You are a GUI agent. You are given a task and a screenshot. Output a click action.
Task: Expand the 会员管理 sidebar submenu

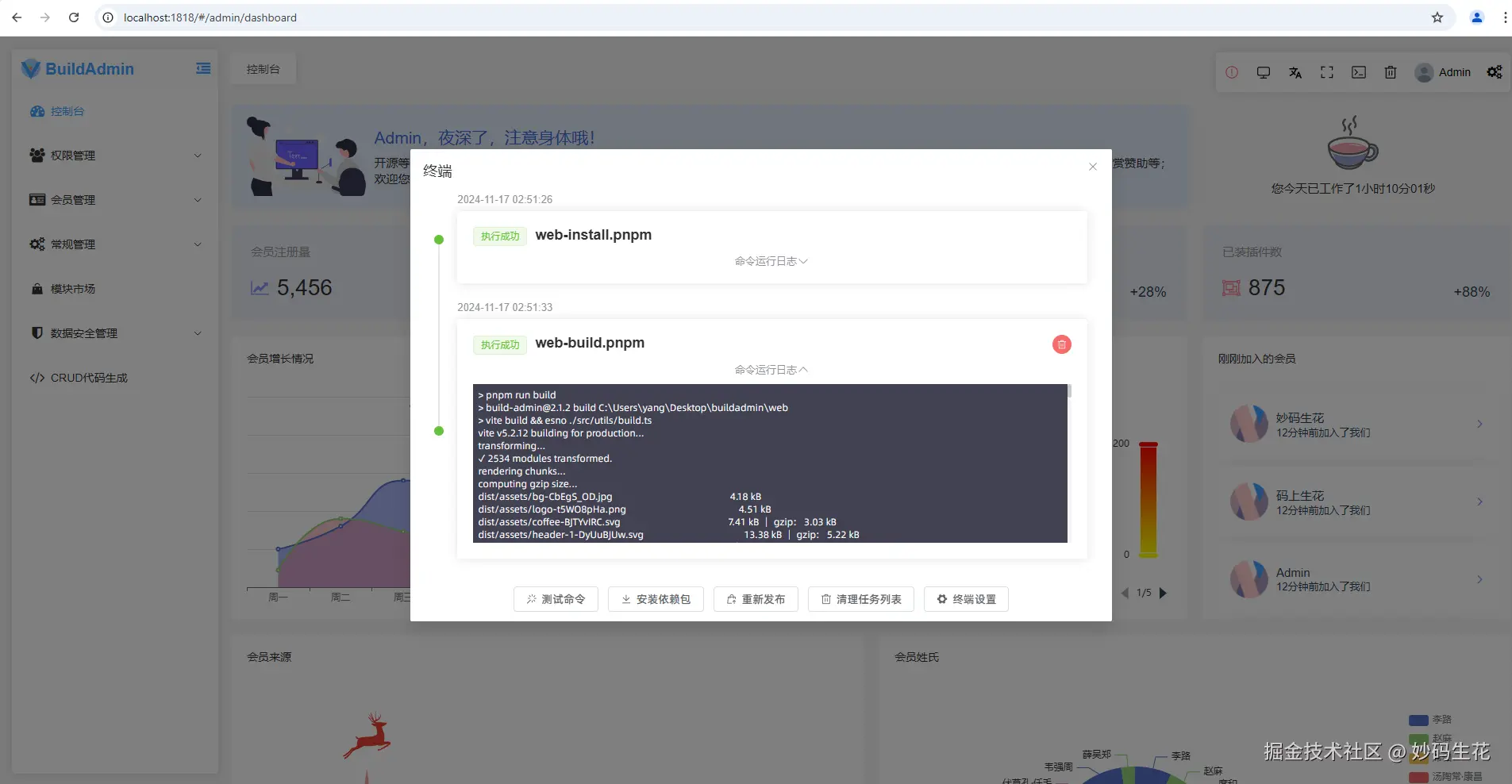115,200
